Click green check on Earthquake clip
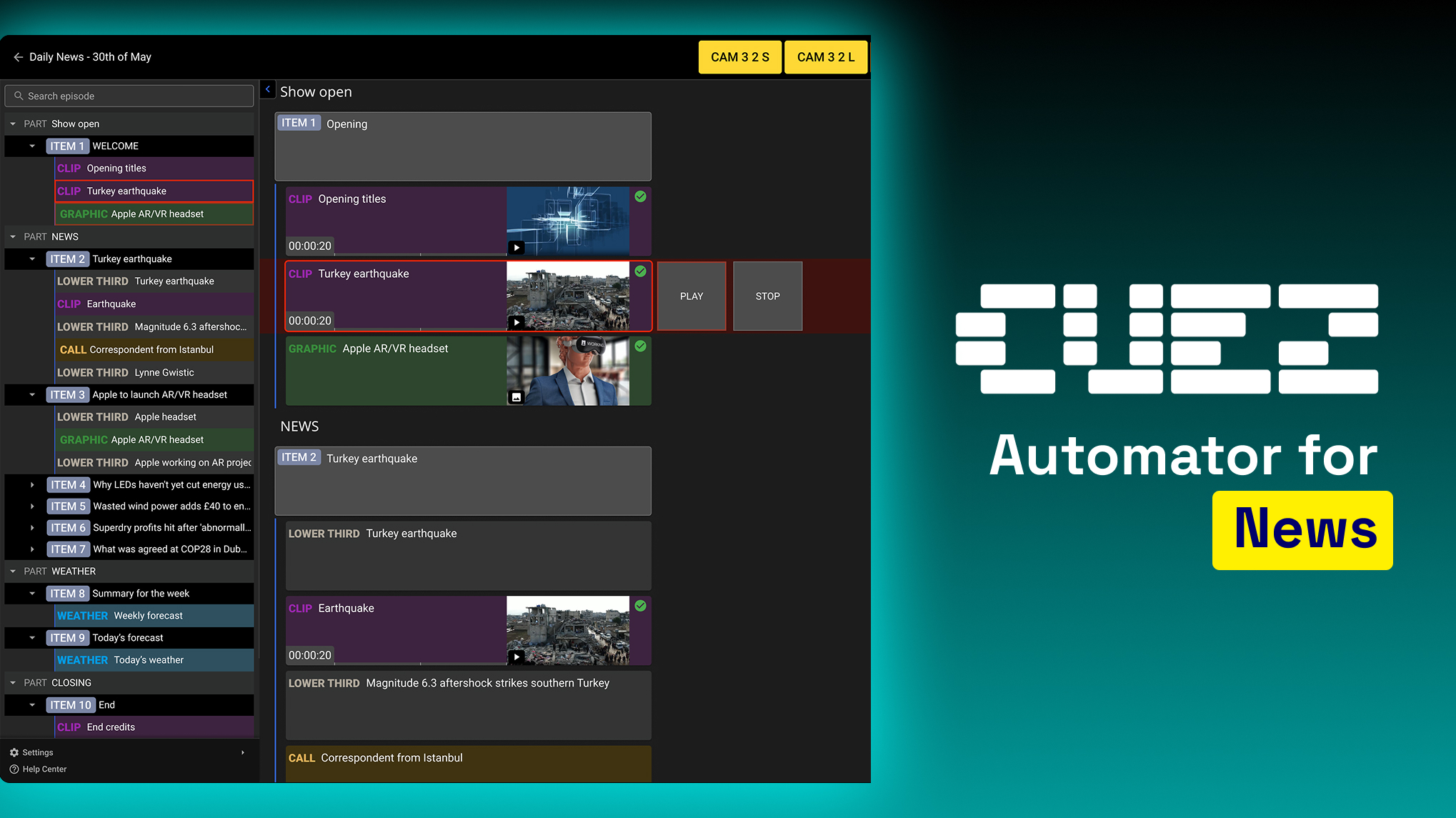The image size is (1456, 818). click(x=641, y=606)
